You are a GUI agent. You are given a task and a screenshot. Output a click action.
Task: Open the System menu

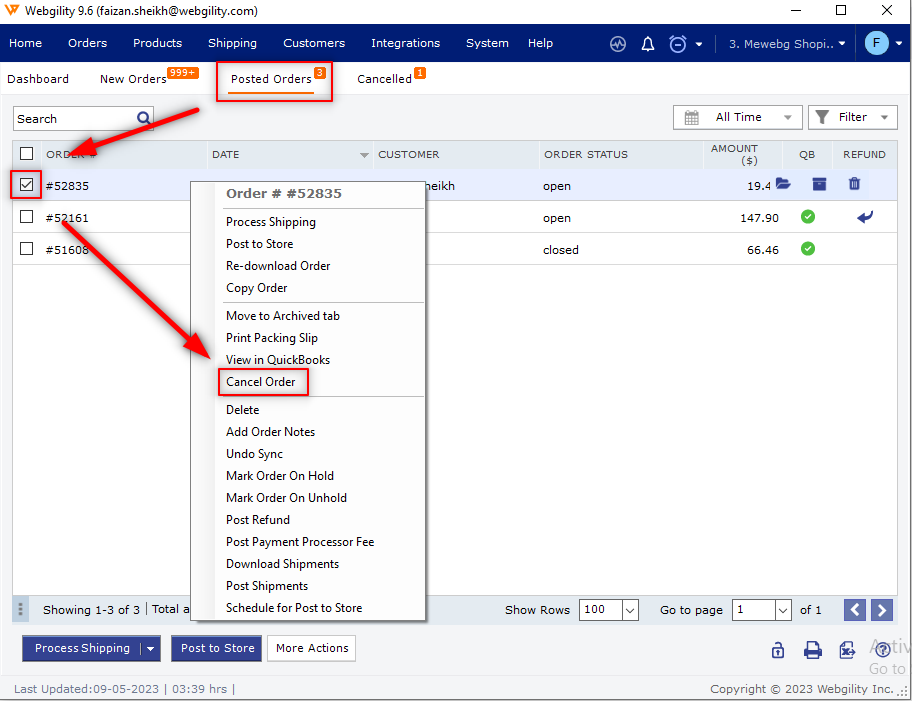(x=487, y=43)
